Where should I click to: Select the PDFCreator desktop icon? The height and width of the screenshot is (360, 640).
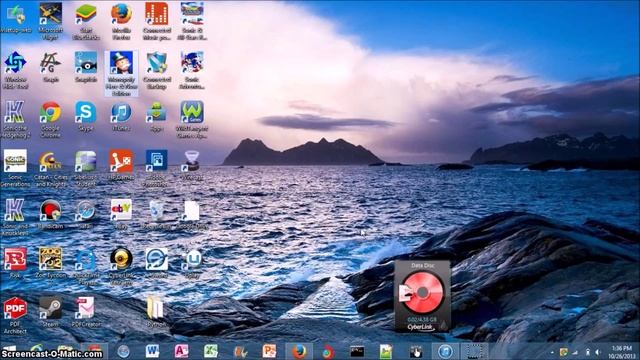[x=86, y=312]
